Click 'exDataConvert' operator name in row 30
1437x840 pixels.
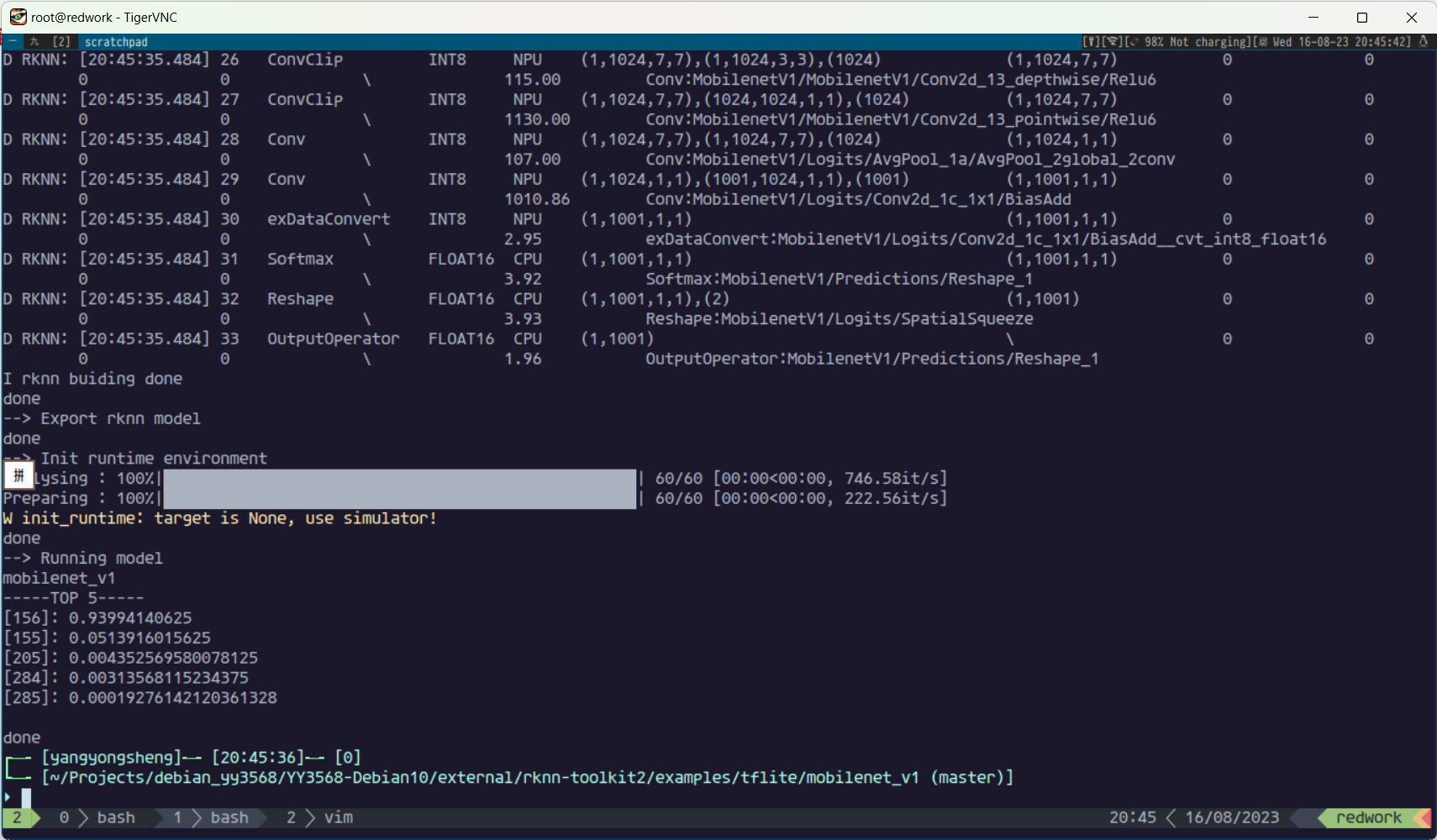[329, 219]
